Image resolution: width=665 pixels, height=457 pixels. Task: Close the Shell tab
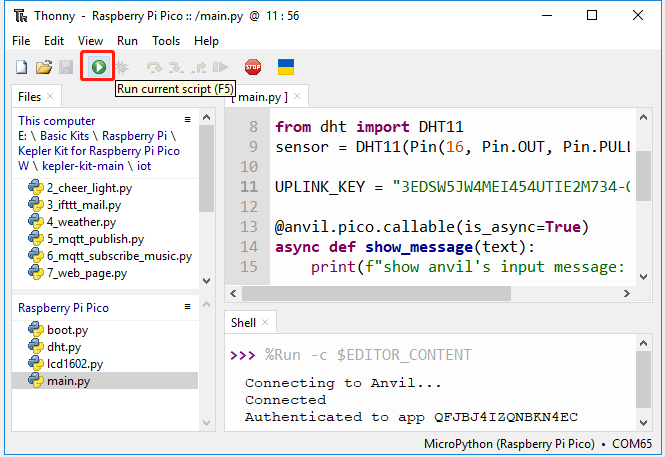pos(265,322)
